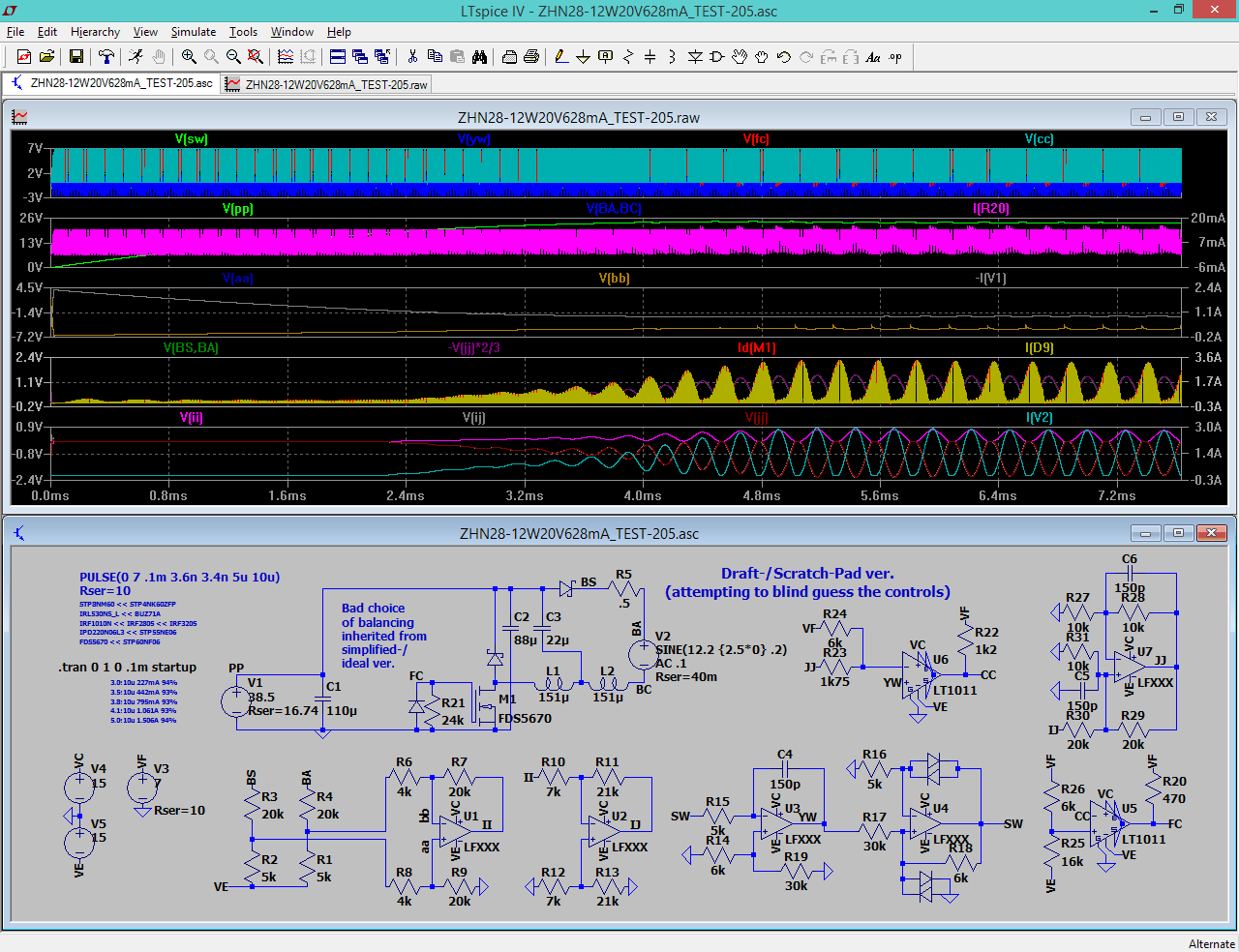This screenshot has width=1239, height=952.
Task: Click the Zoom full extents icon
Action: [x=256, y=57]
